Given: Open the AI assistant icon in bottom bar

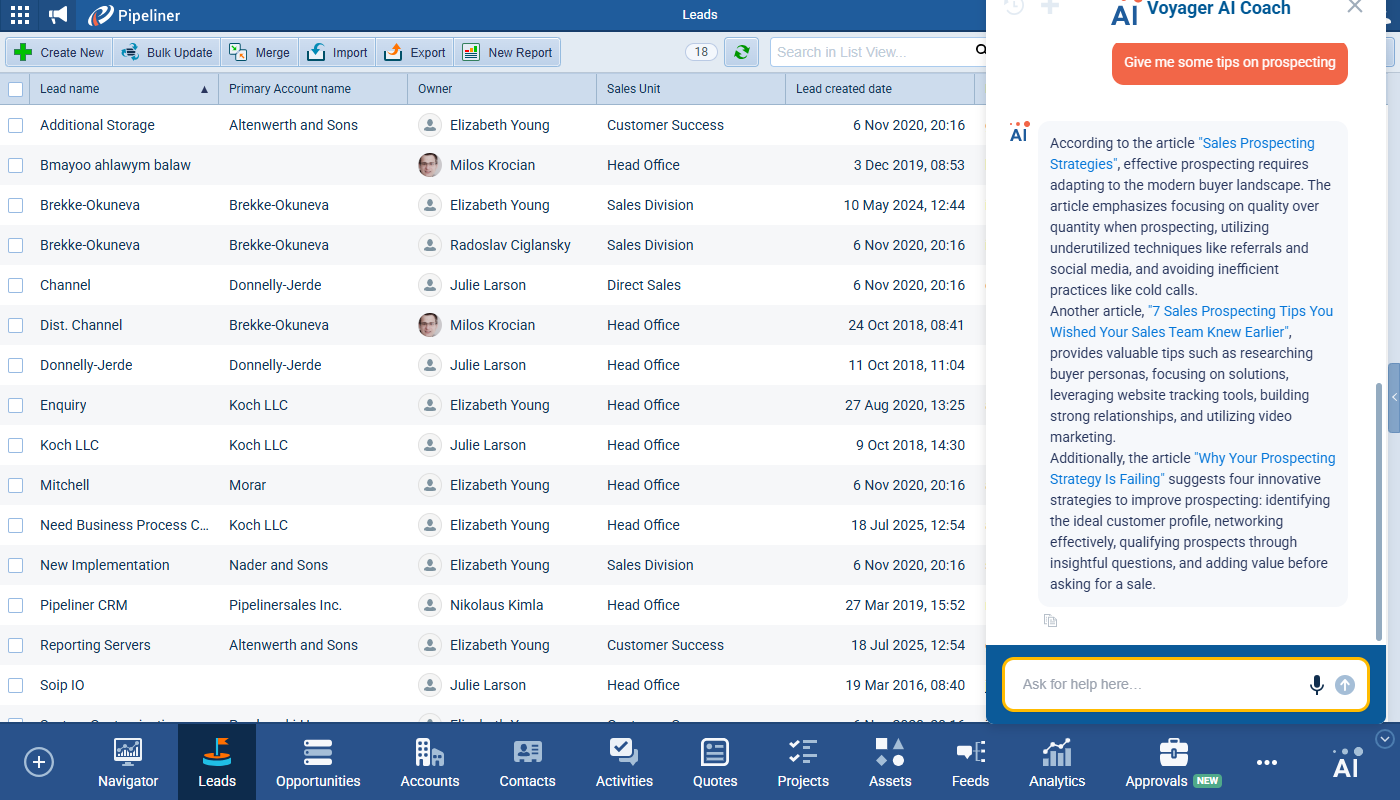Looking at the screenshot, I should coord(1346,764).
